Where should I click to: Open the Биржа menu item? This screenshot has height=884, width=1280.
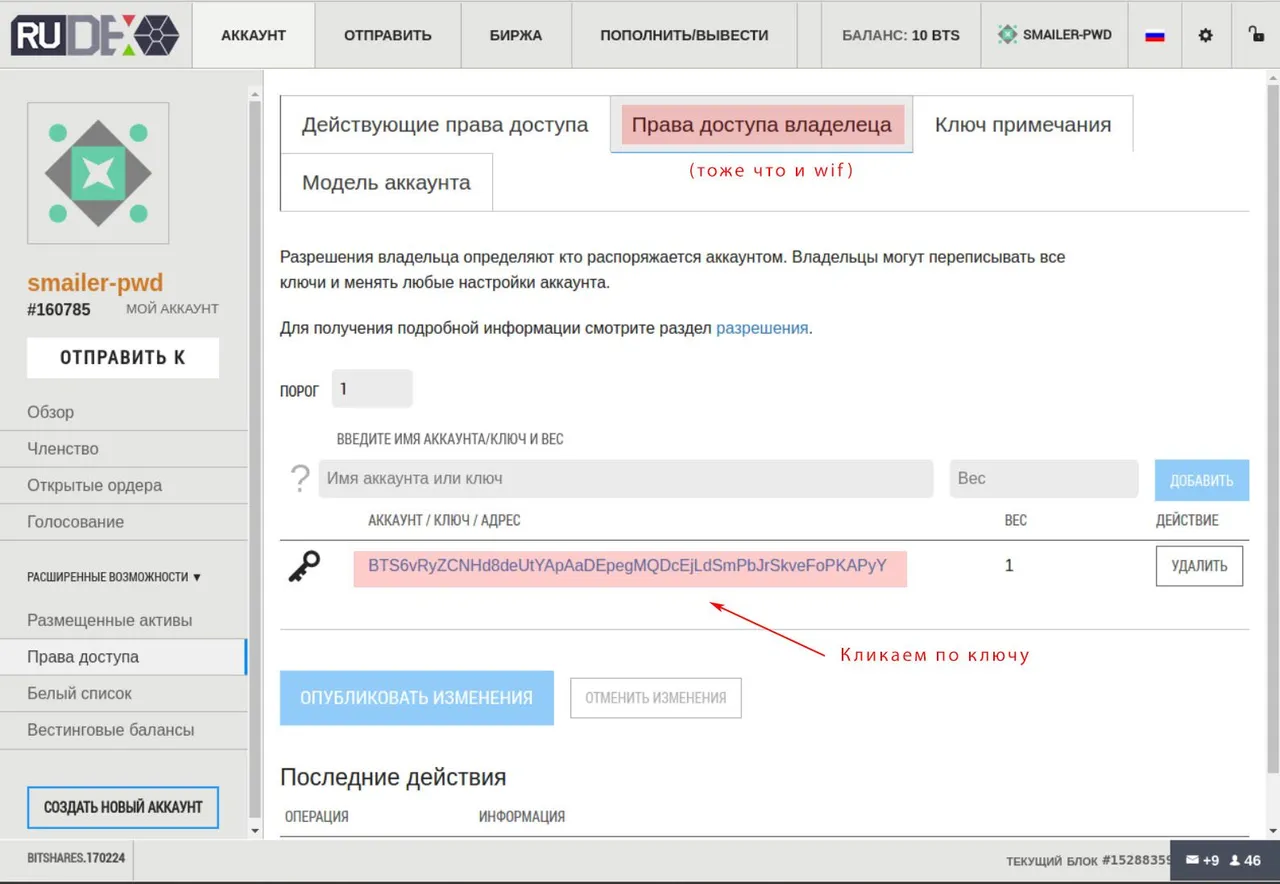[x=516, y=35]
